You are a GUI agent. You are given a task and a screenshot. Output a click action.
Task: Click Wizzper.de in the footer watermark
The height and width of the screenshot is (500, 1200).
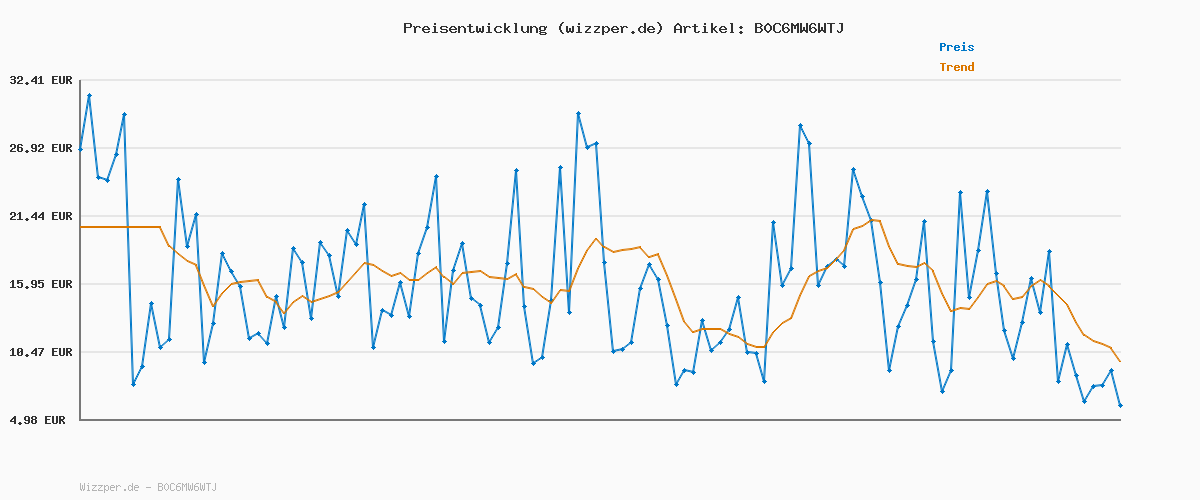click(111, 487)
